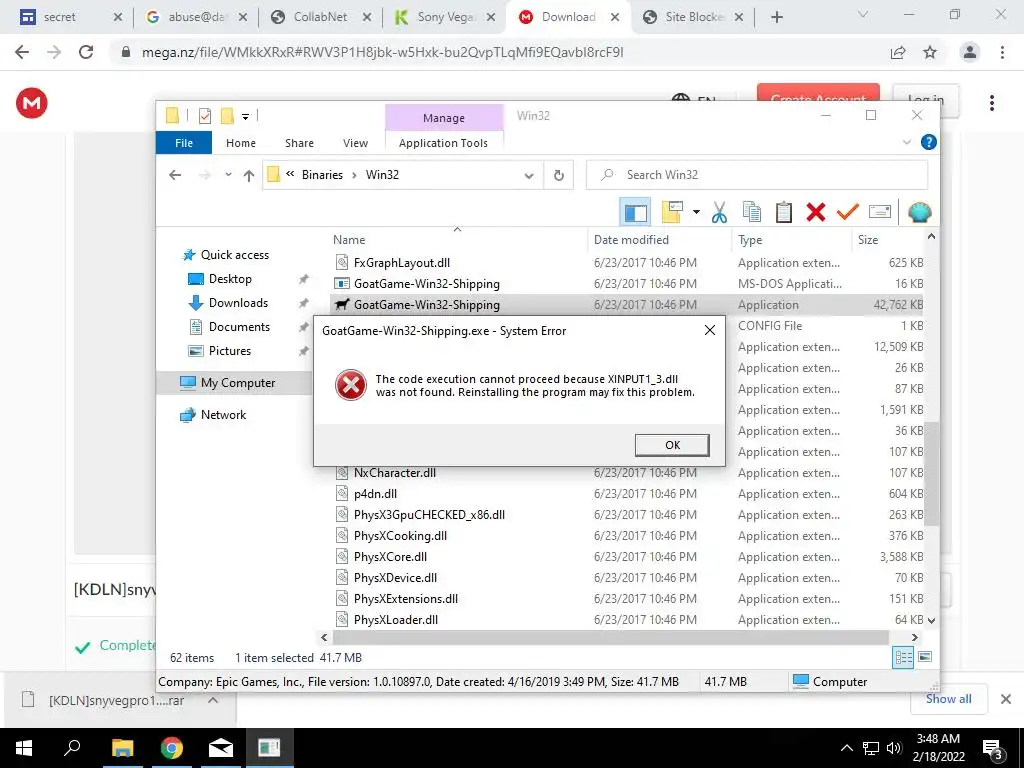
Task: Click the Rename icon in Explorer toolbar
Action: click(880, 212)
